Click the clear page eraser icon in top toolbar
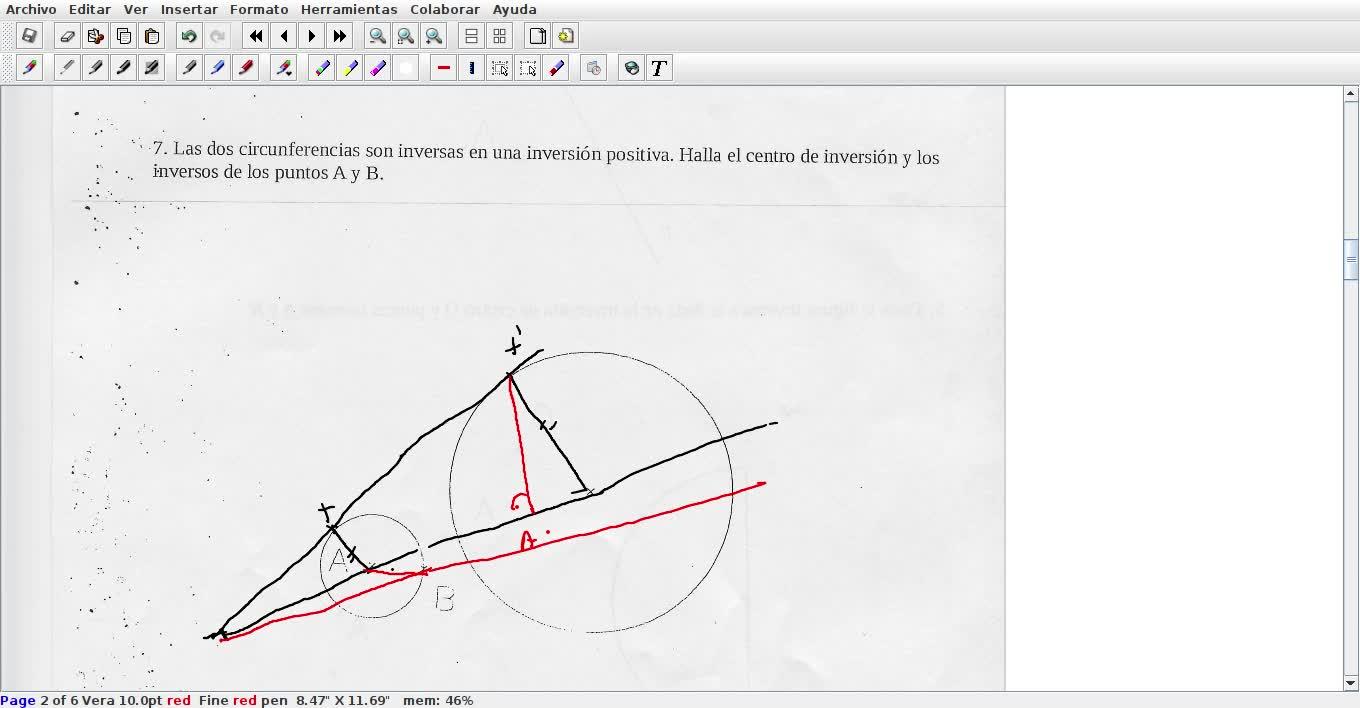Viewport: 1360px width, 708px height. pyautogui.click(x=68, y=36)
